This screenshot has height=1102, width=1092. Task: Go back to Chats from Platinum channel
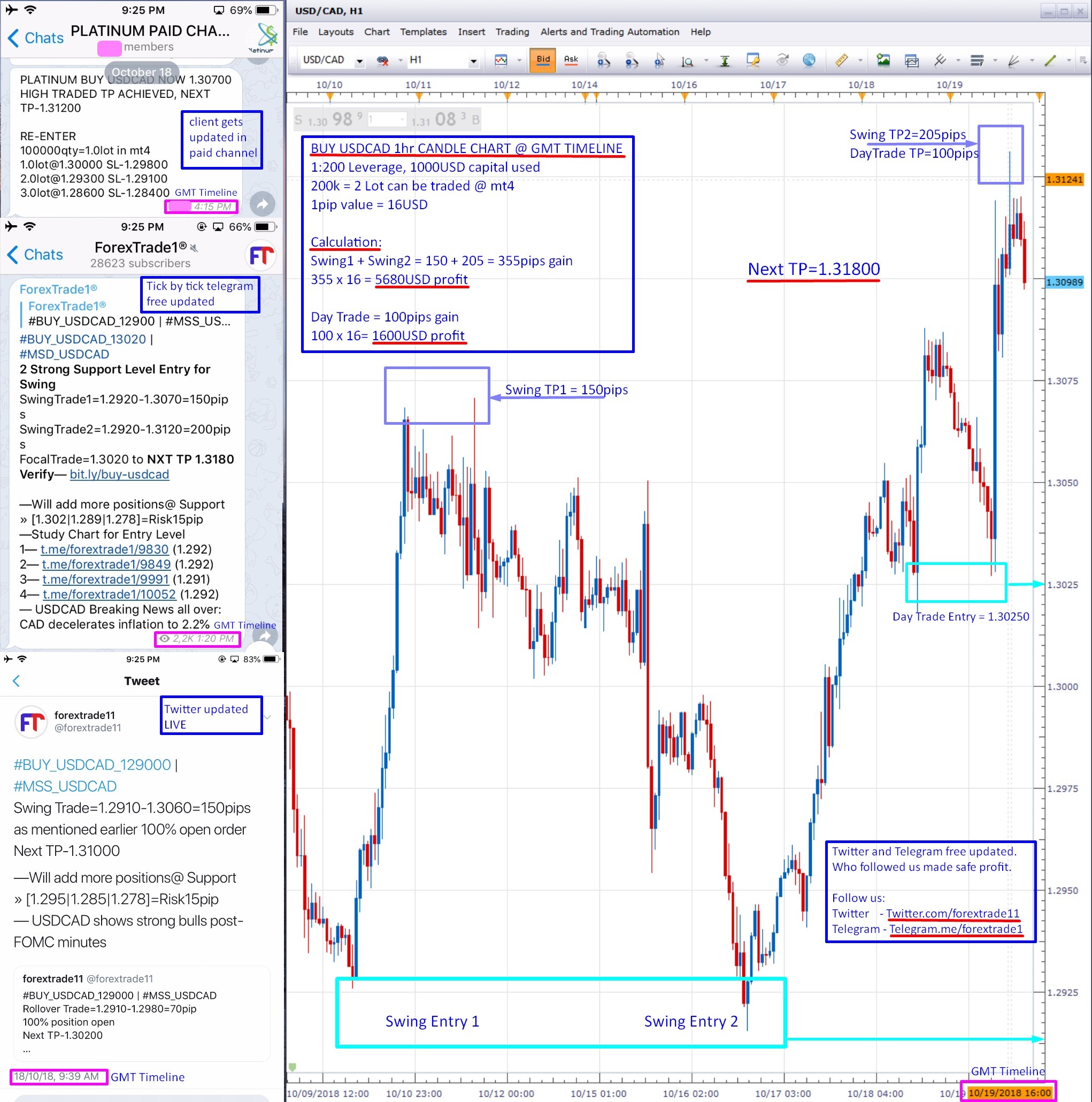pyautogui.click(x=35, y=37)
